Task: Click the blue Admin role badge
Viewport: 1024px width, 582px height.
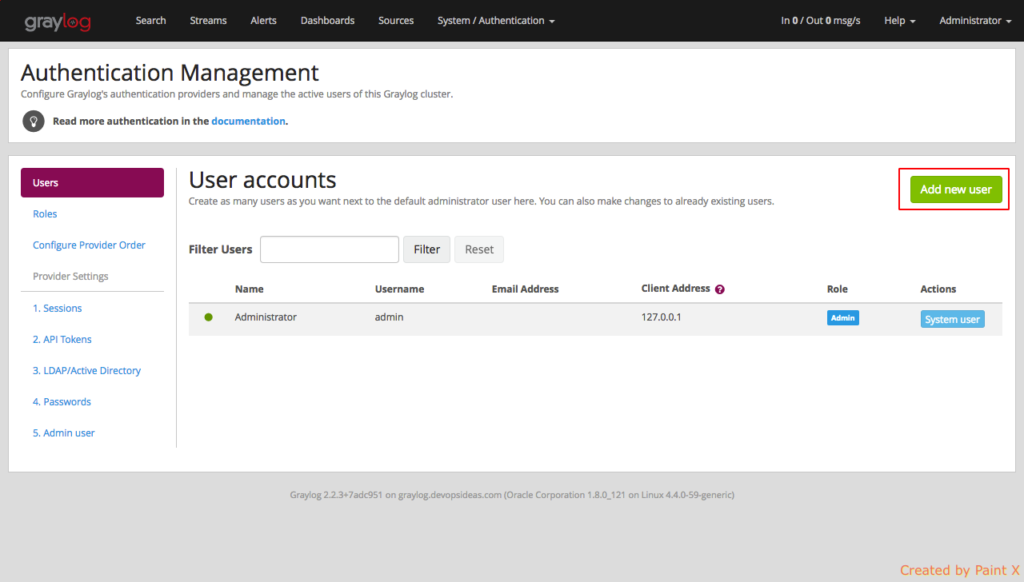Action: pyautogui.click(x=843, y=317)
